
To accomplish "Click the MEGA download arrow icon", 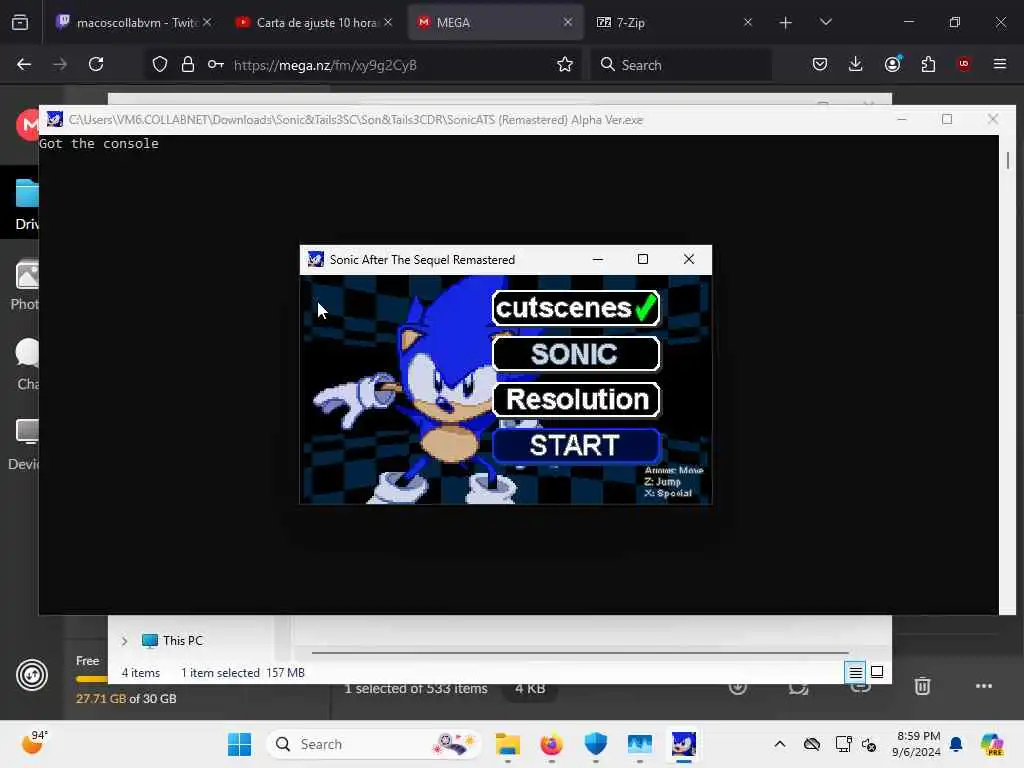I will tap(738, 686).
